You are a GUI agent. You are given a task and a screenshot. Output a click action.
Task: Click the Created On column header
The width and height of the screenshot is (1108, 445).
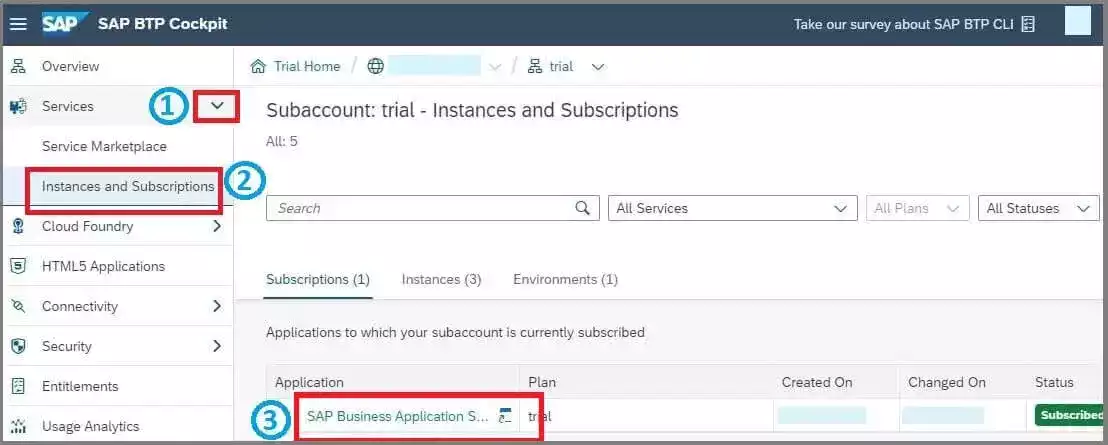[x=817, y=382]
